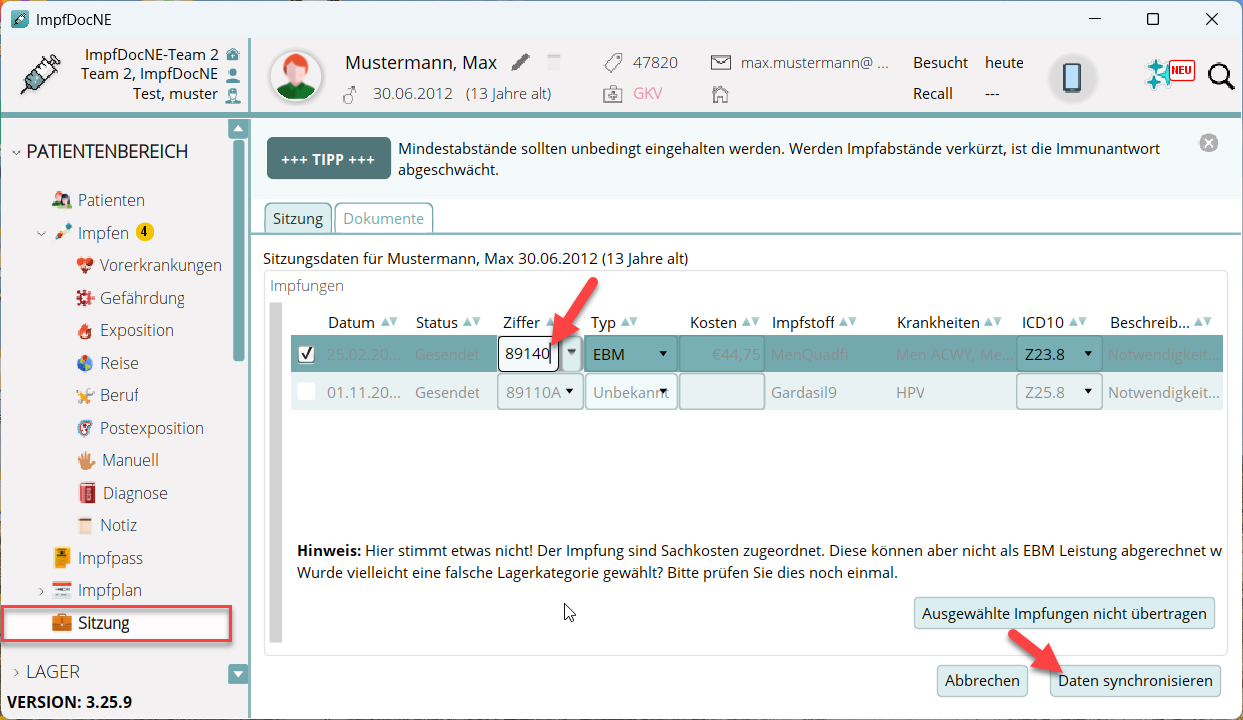
Task: Expand the LAGER section
Action: point(16,672)
